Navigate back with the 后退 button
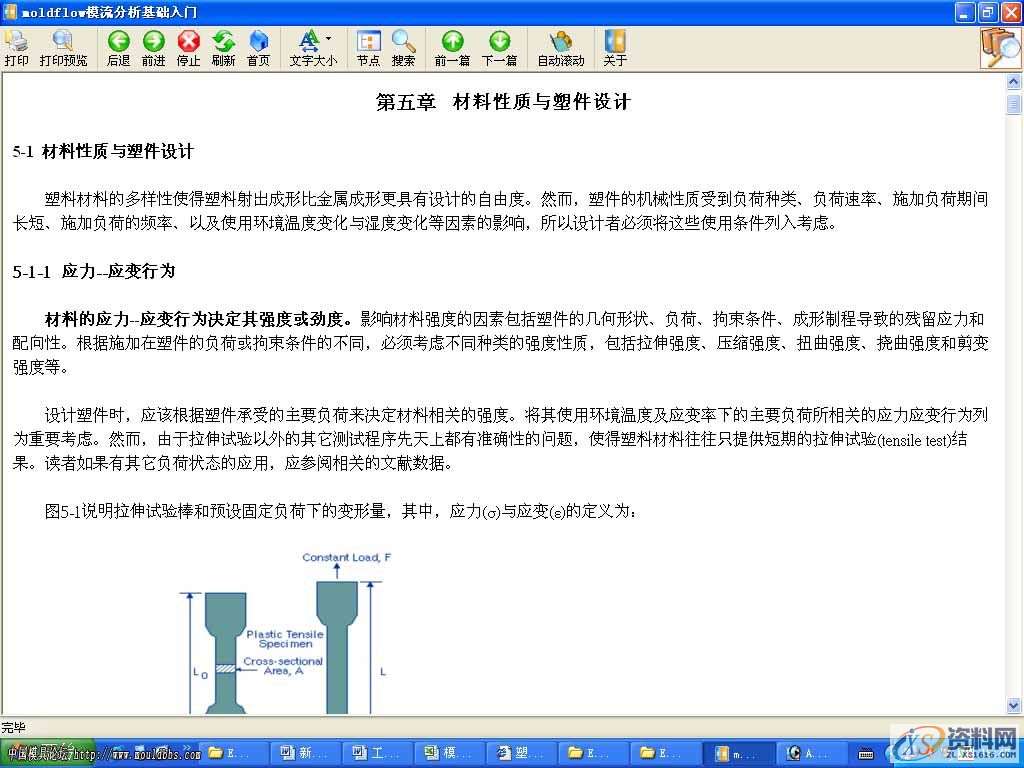 tap(118, 47)
